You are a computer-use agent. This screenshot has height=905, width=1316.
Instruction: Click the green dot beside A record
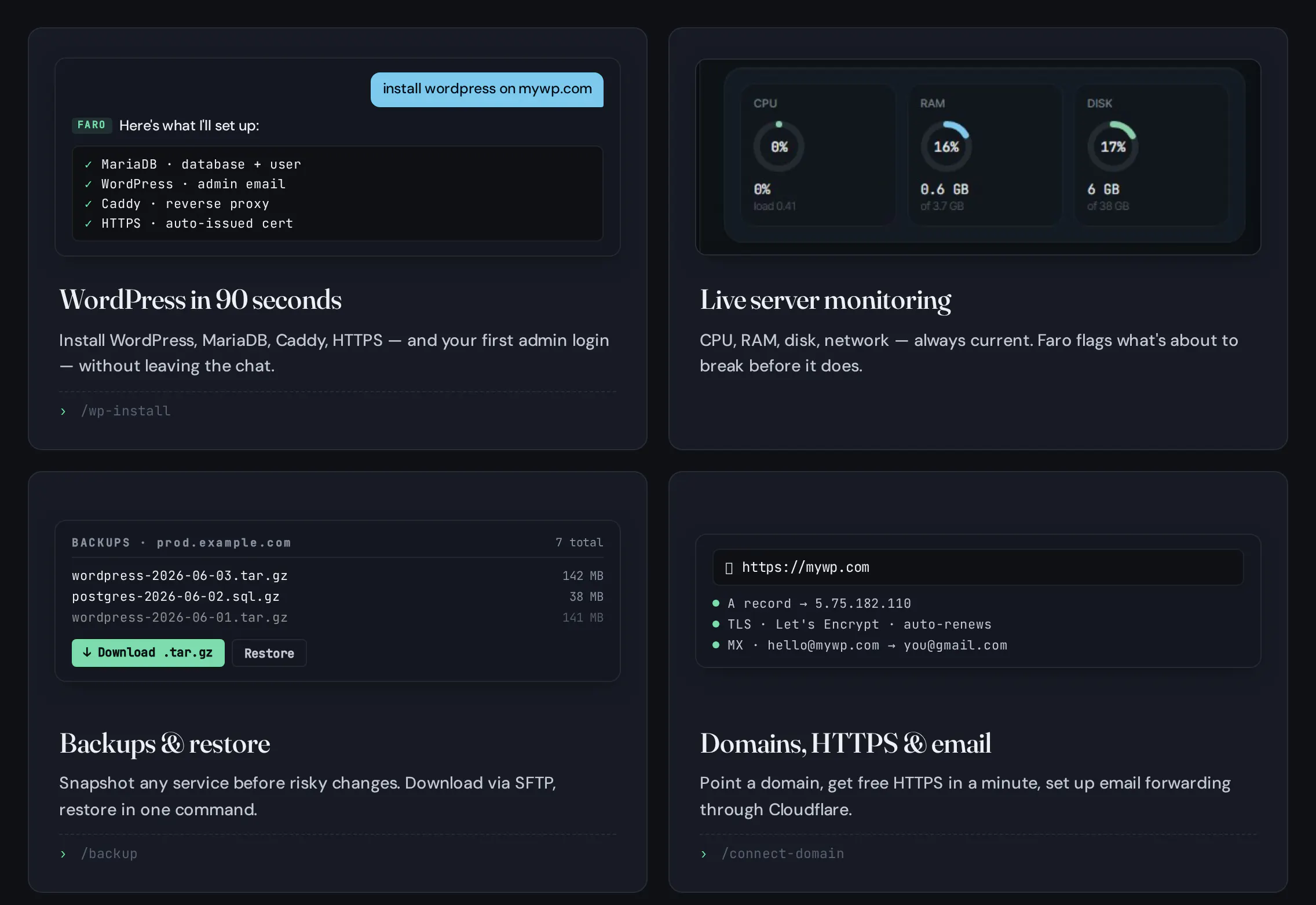coord(716,603)
